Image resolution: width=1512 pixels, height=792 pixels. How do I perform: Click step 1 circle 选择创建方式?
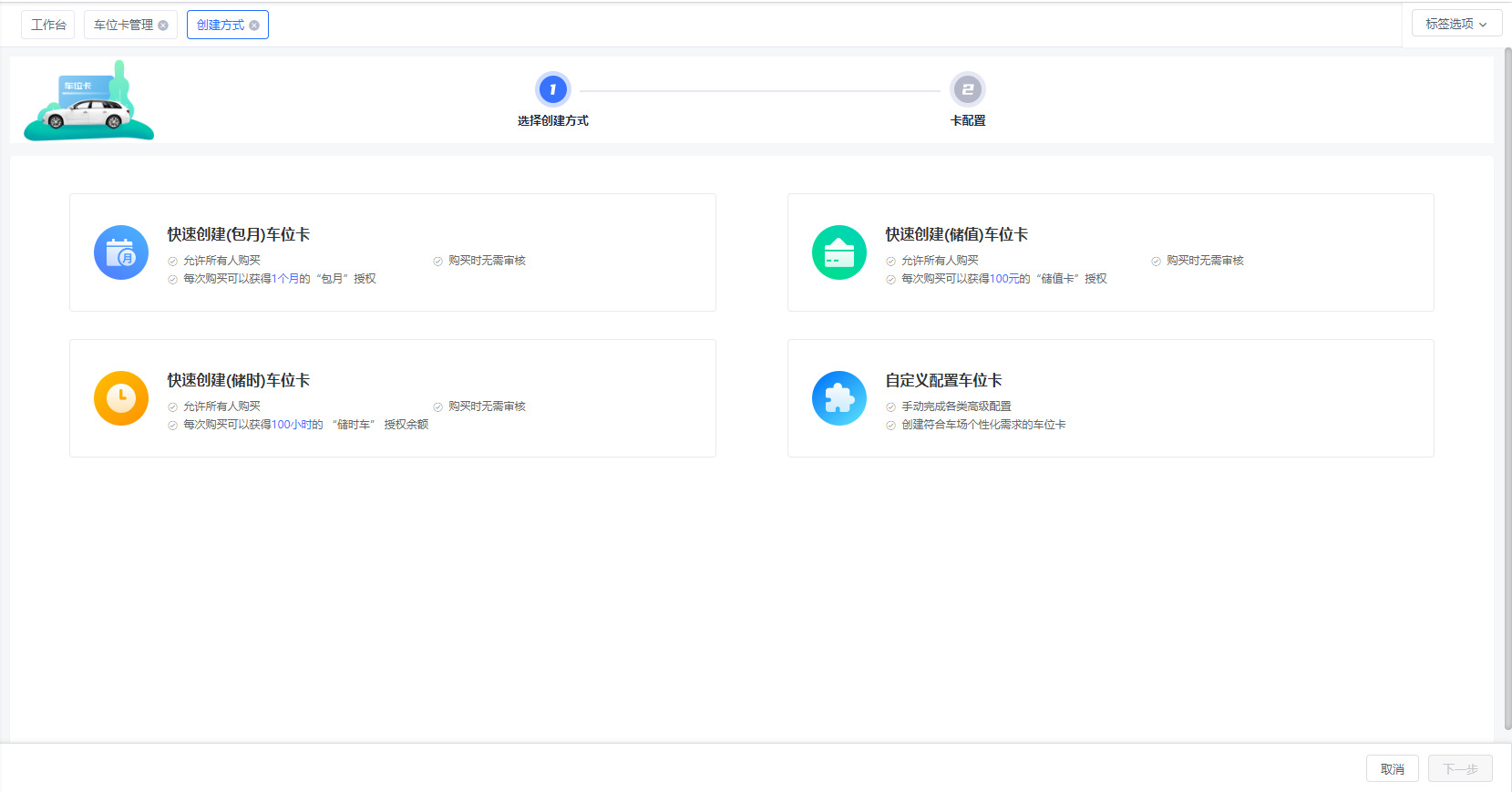[552, 89]
